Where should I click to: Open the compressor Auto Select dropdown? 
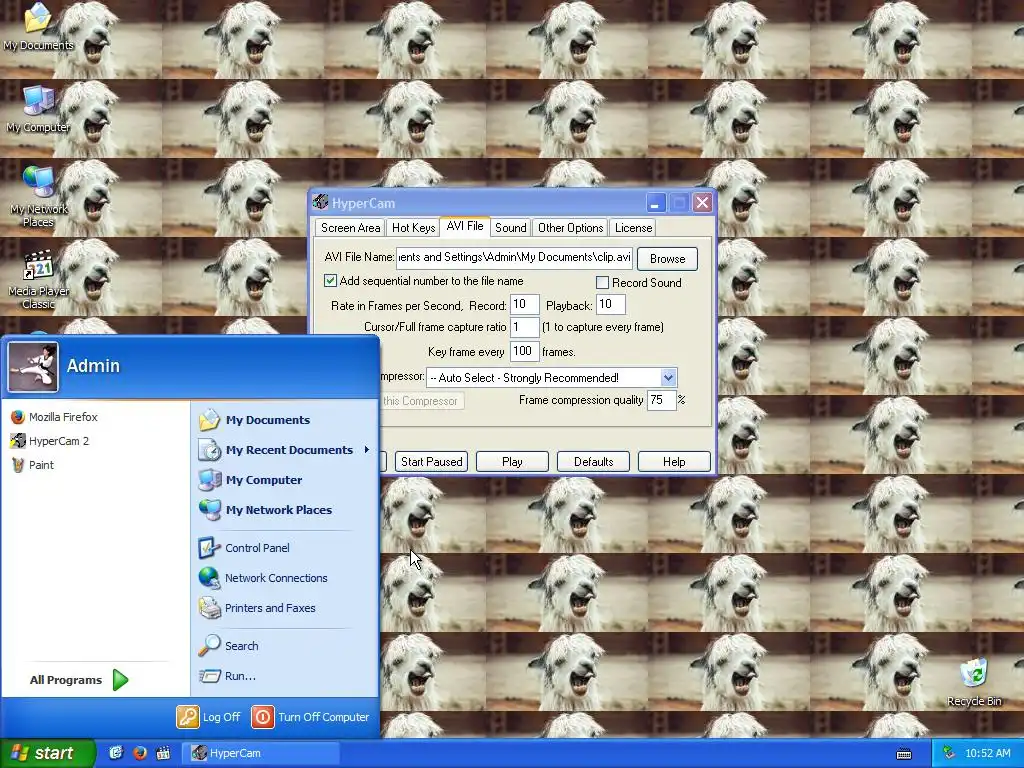(x=668, y=377)
